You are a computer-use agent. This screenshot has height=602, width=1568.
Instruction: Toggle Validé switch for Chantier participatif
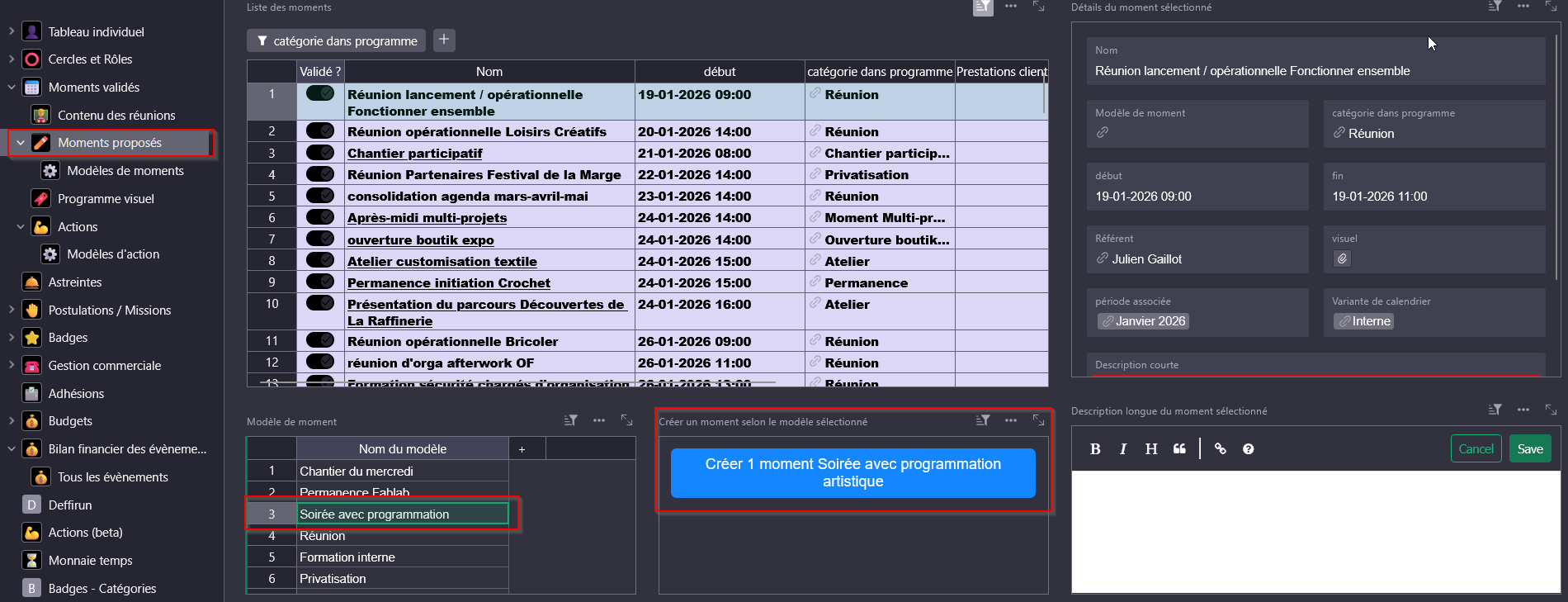coord(319,152)
